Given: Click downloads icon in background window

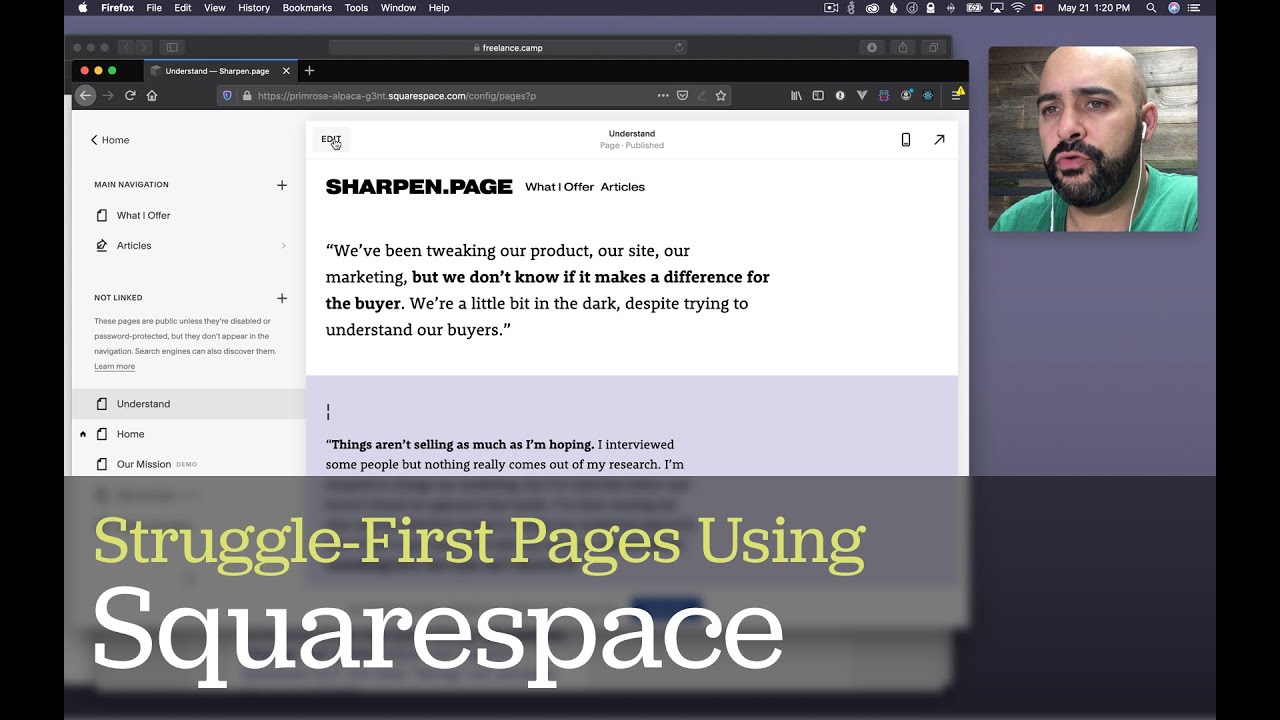Looking at the screenshot, I should [872, 47].
